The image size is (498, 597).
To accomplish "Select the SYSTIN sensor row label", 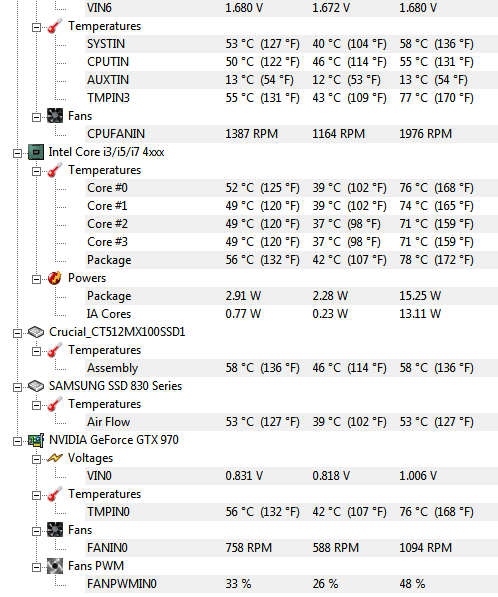I will 106,44.
